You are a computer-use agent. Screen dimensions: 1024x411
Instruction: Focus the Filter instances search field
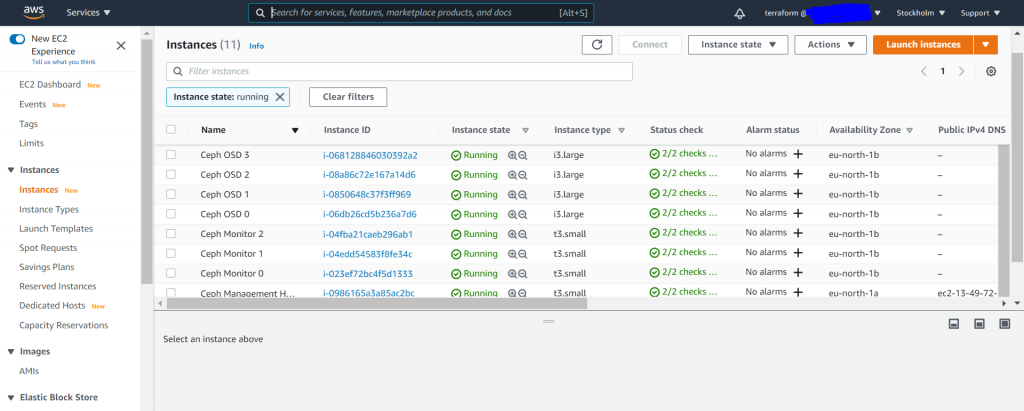(400, 71)
